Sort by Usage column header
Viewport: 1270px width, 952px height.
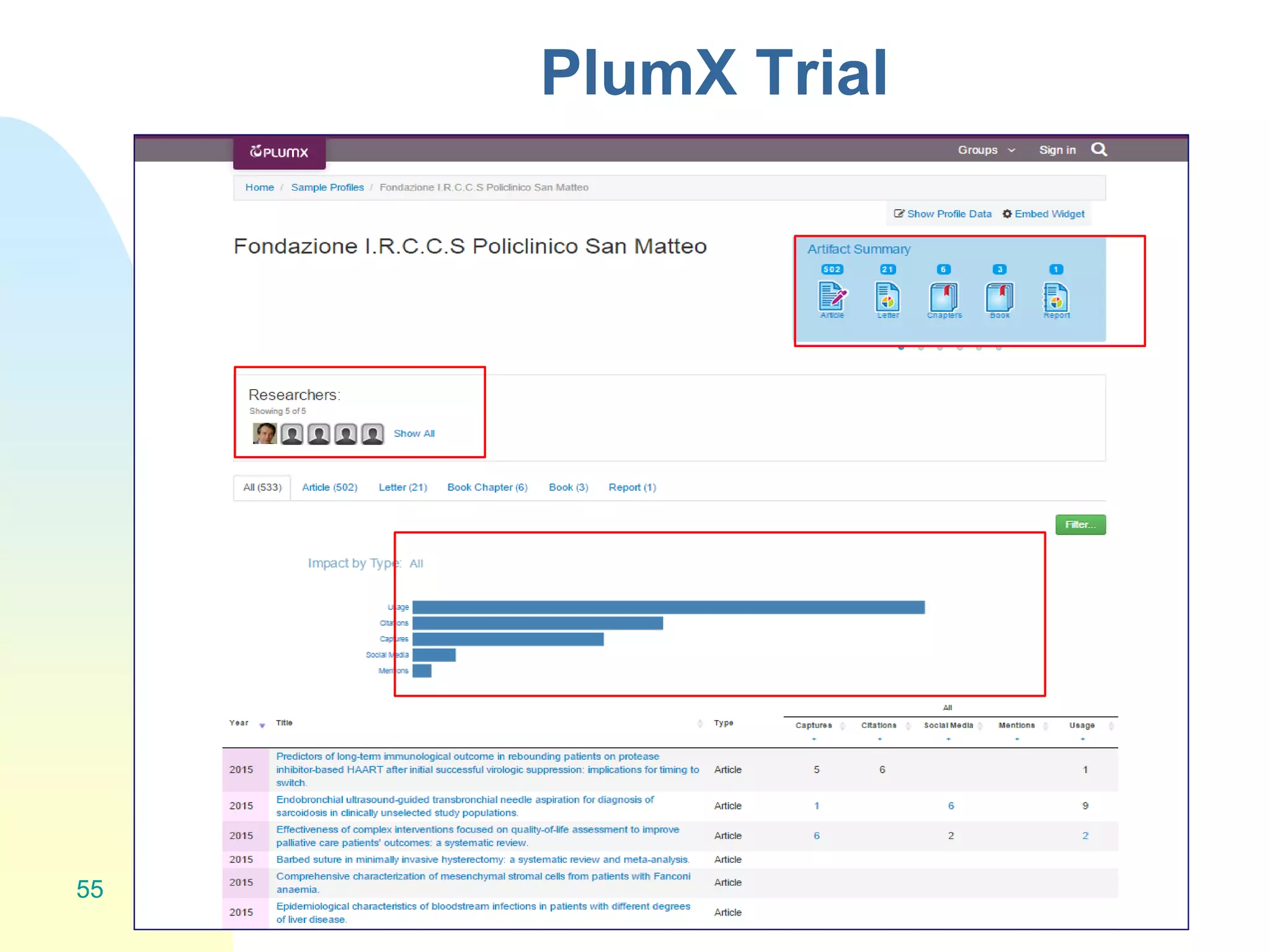[x=1082, y=725]
